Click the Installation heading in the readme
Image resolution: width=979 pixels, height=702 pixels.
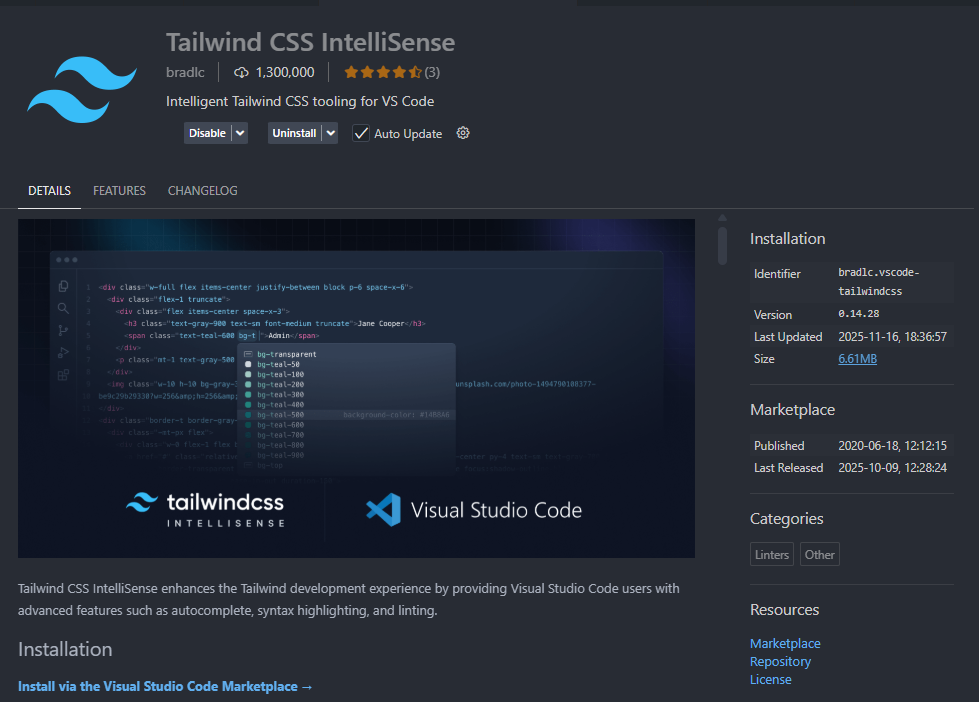pos(65,650)
